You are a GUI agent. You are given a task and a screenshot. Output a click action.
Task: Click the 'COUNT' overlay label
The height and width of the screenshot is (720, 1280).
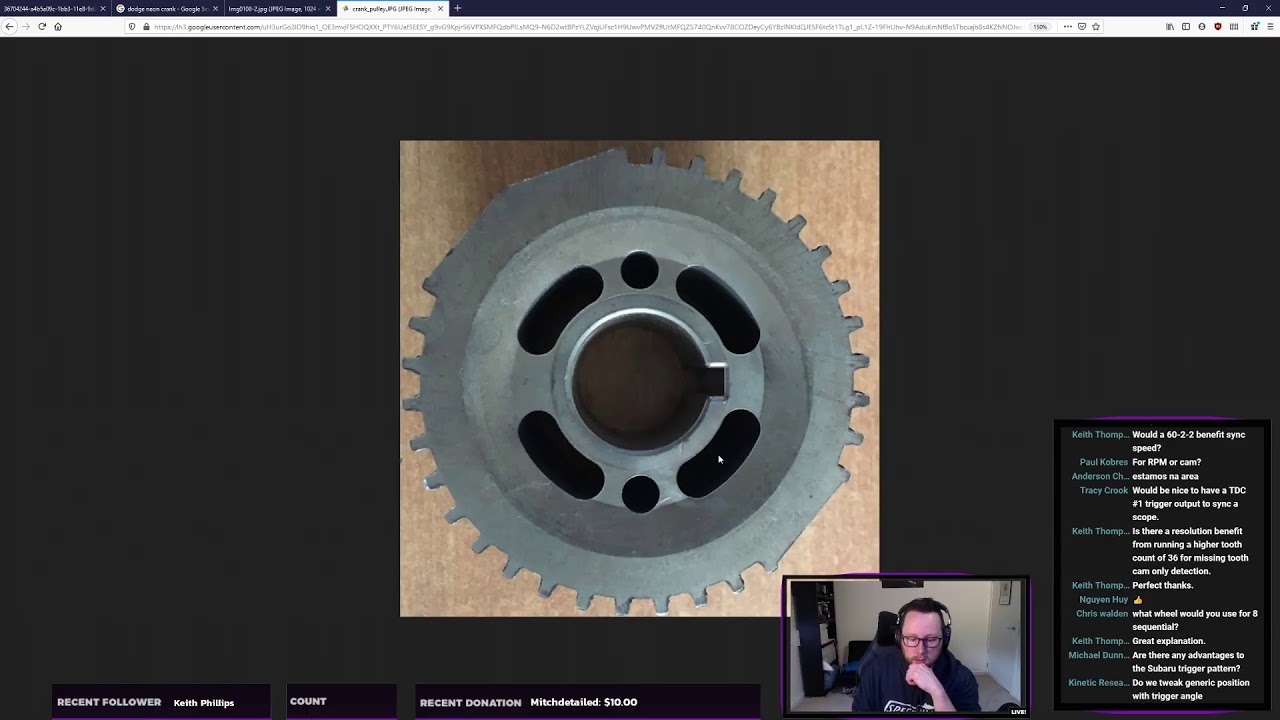pyautogui.click(x=308, y=701)
